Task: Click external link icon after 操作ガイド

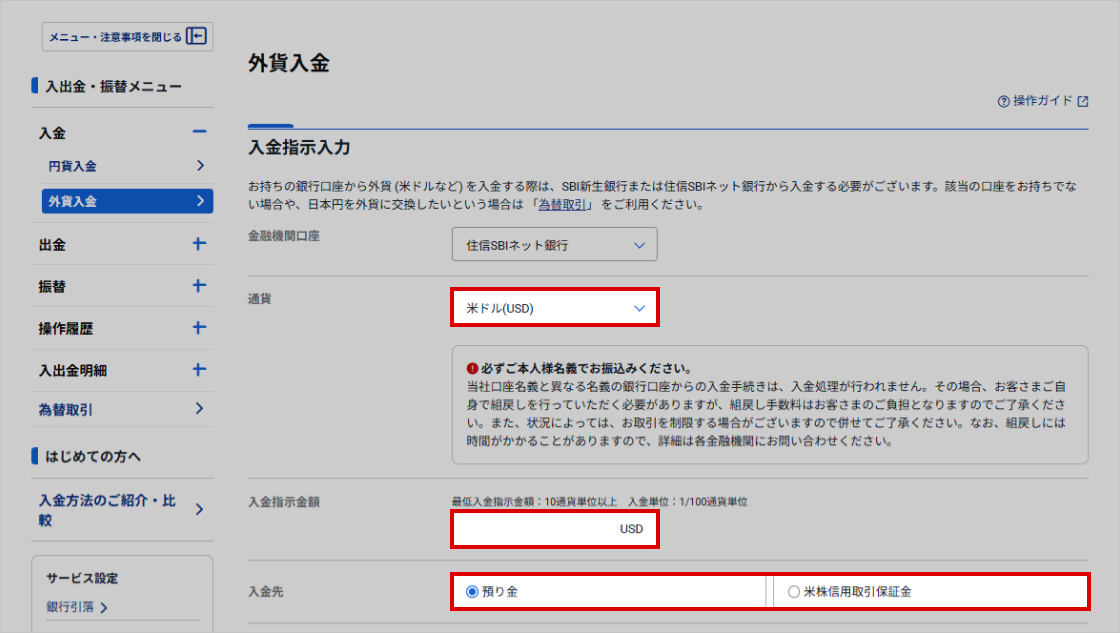Action: 1082,102
